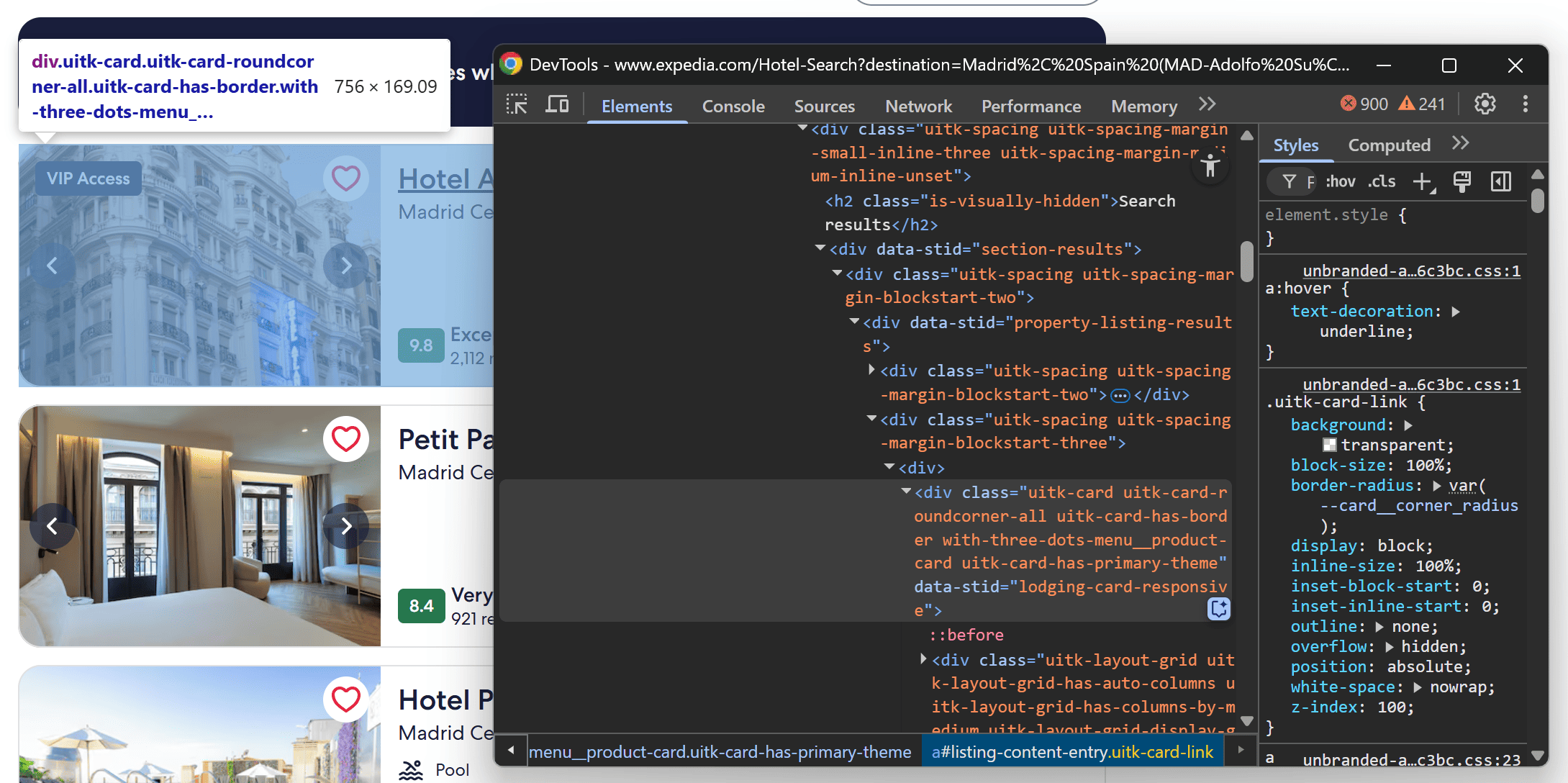
Task: Toggle the device emulation toolbar icon
Action: [556, 104]
